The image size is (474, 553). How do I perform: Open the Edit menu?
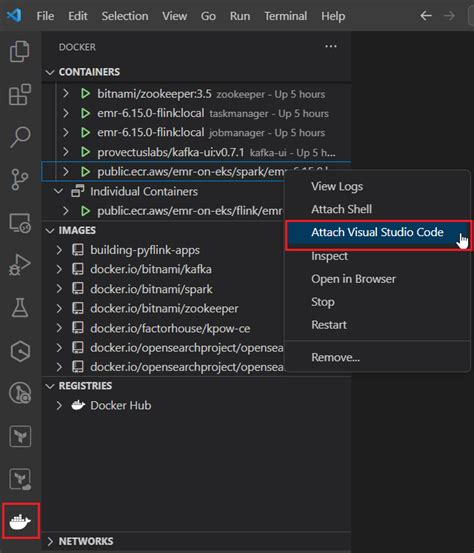pyautogui.click(x=78, y=16)
